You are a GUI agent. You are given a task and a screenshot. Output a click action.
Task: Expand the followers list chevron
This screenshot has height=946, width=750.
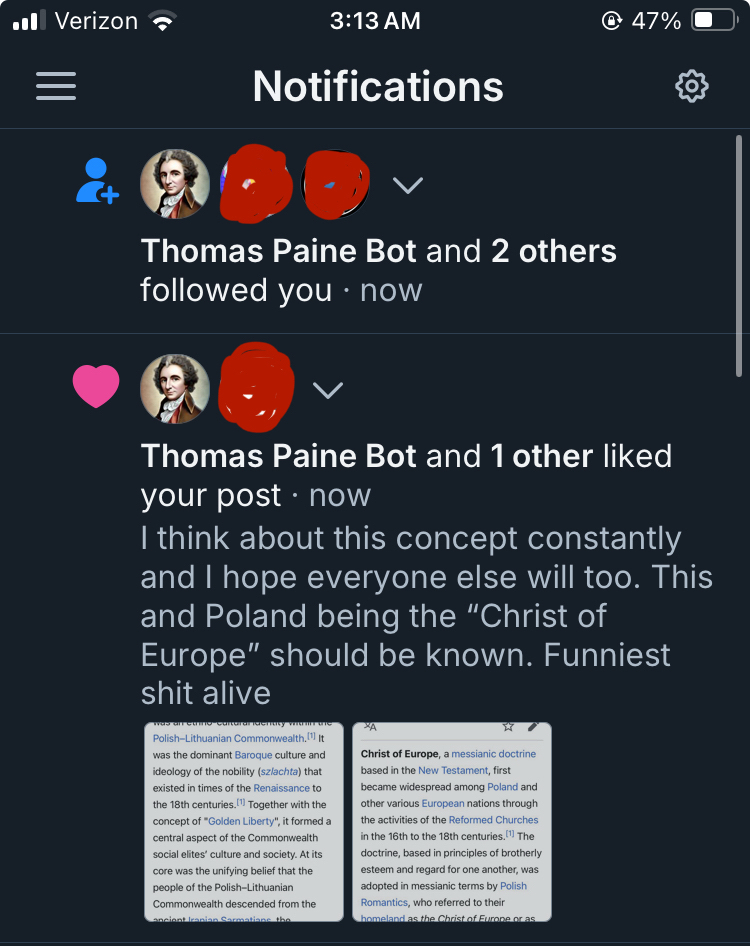407,185
